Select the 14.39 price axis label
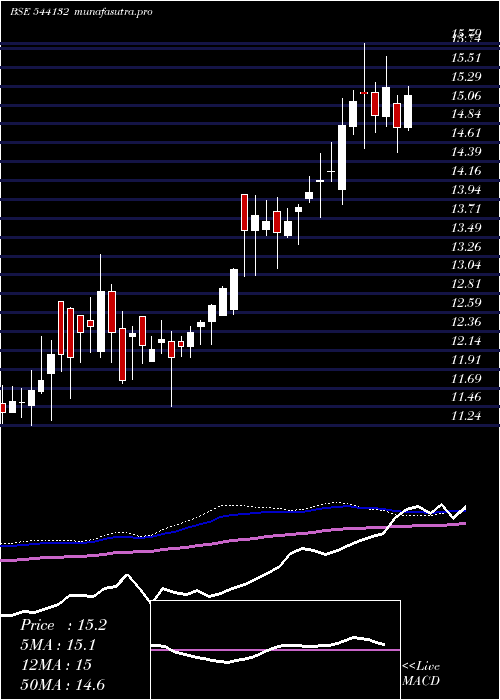The height and width of the screenshot is (700, 500). (466, 152)
